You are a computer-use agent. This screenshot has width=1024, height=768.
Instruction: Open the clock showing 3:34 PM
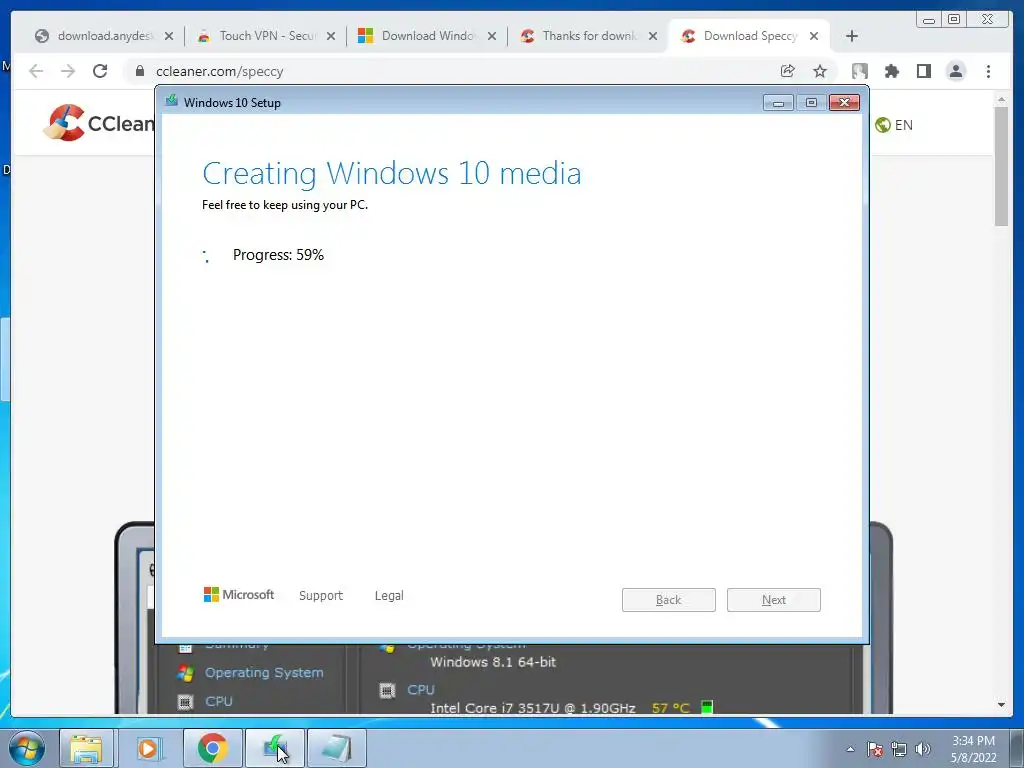click(973, 749)
